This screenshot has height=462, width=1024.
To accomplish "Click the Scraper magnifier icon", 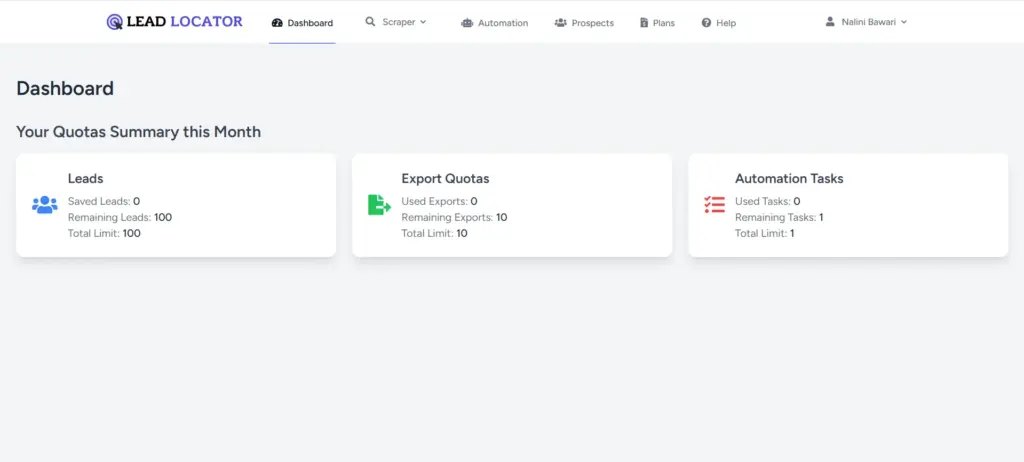I will (x=370, y=22).
